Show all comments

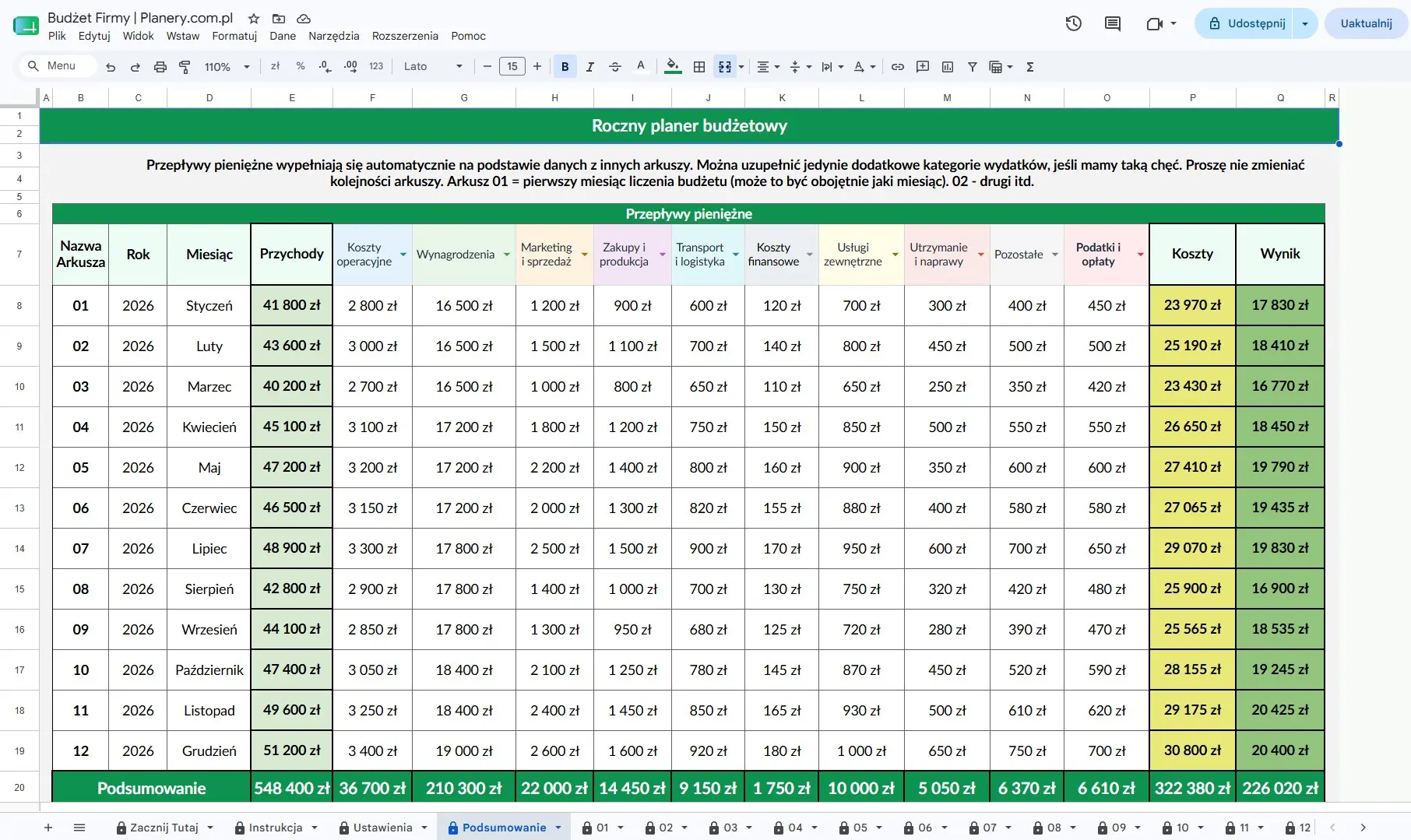[x=1113, y=23]
